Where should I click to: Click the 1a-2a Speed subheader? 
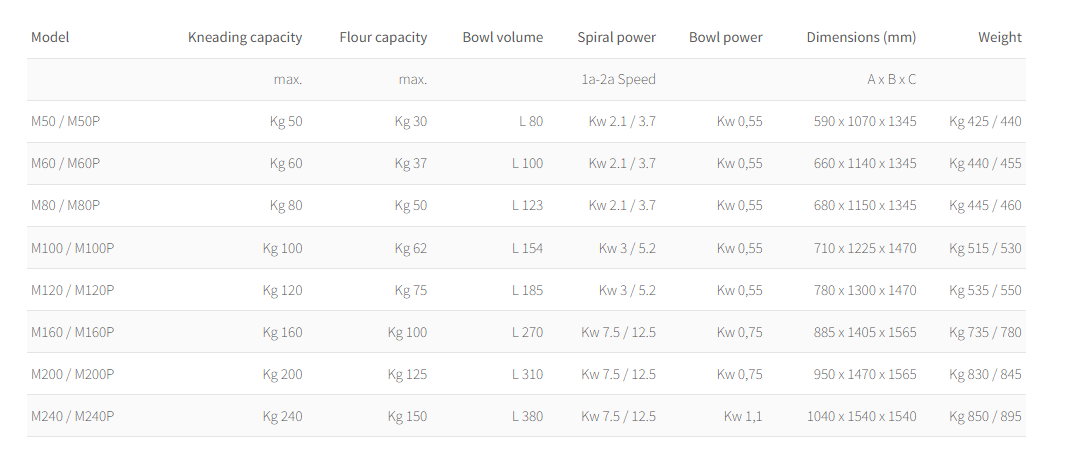click(x=618, y=79)
